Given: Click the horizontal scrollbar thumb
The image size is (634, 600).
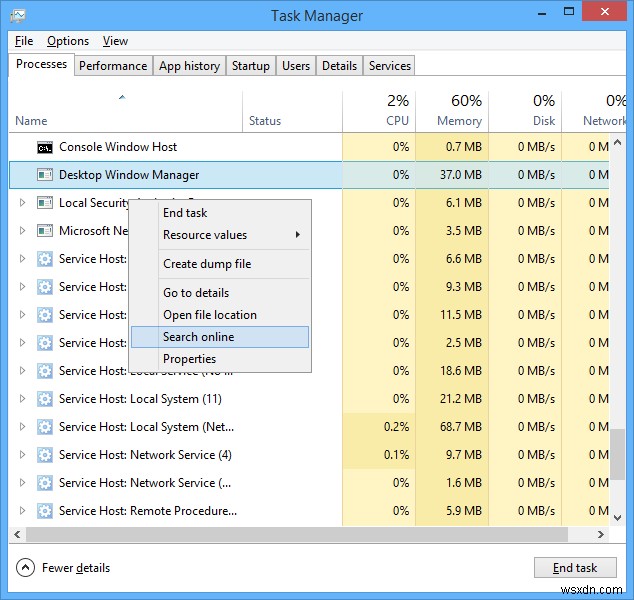Looking at the screenshot, I should tap(297, 534).
